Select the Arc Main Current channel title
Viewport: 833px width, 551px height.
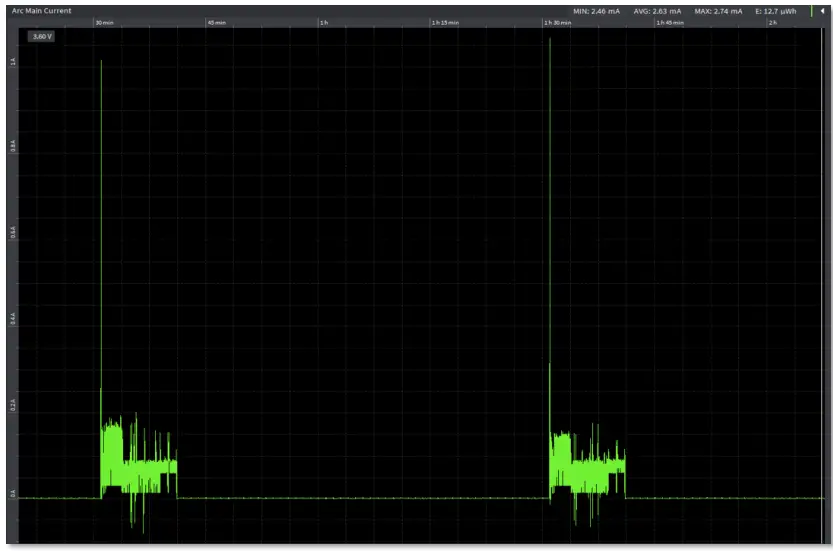tap(42, 11)
